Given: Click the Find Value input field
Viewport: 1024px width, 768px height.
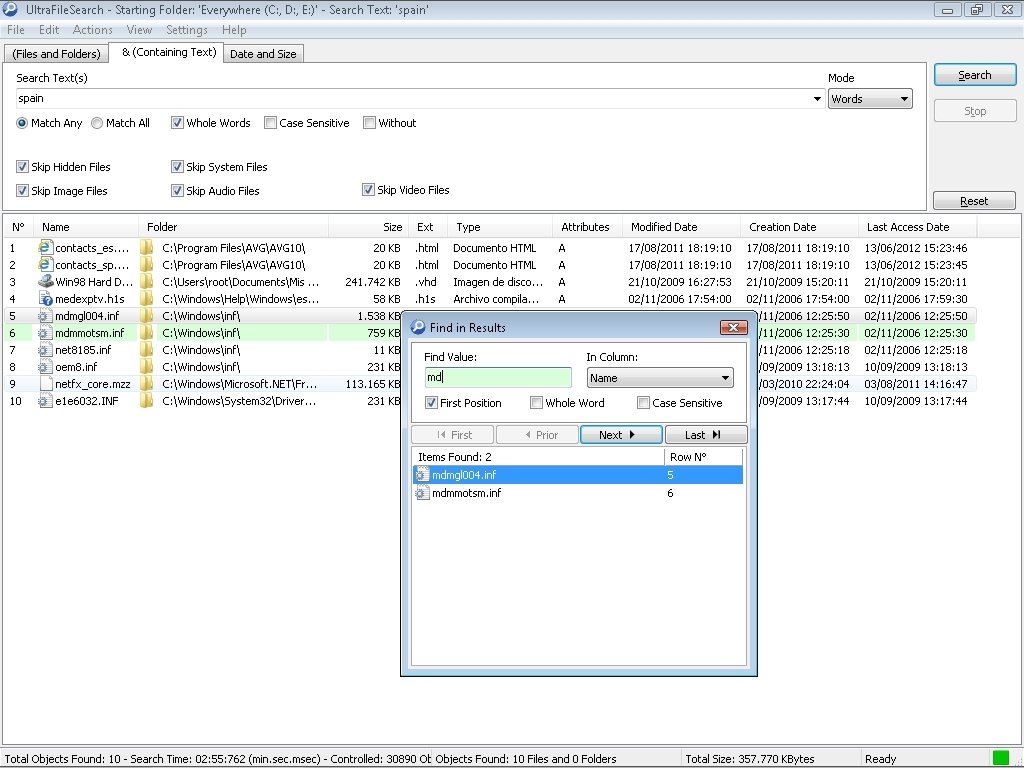Looking at the screenshot, I should 498,377.
